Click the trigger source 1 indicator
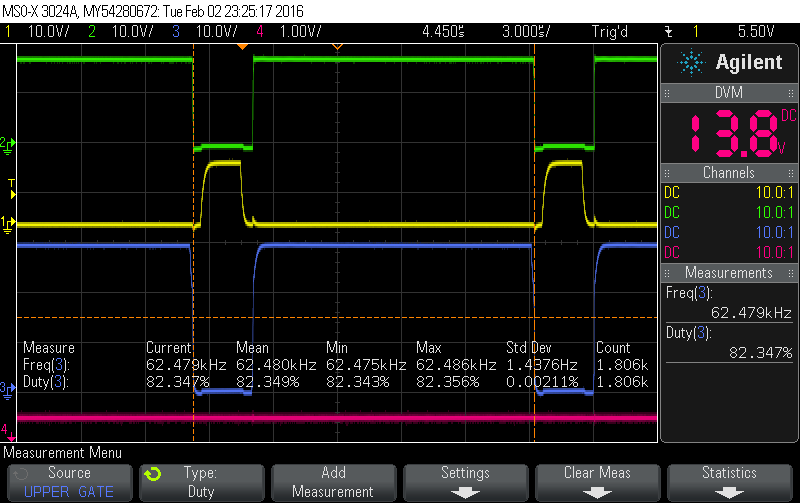The width and height of the screenshot is (800, 503). [x=695, y=32]
